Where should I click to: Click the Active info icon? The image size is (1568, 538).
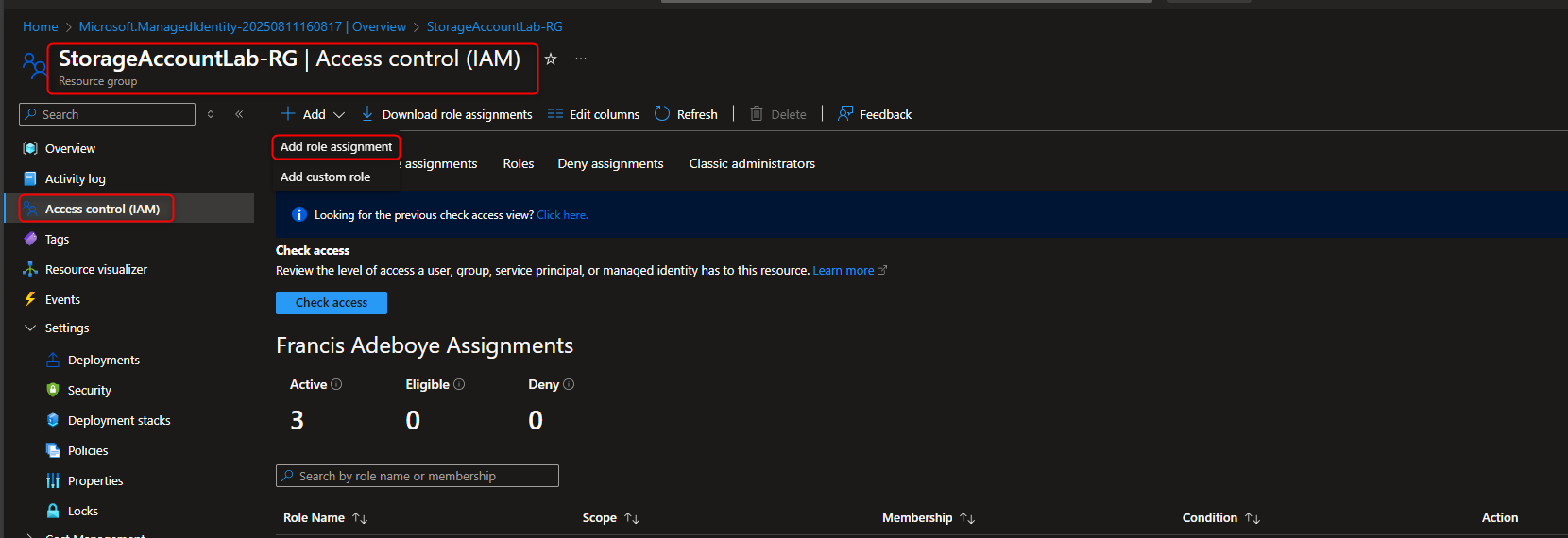pos(336,384)
